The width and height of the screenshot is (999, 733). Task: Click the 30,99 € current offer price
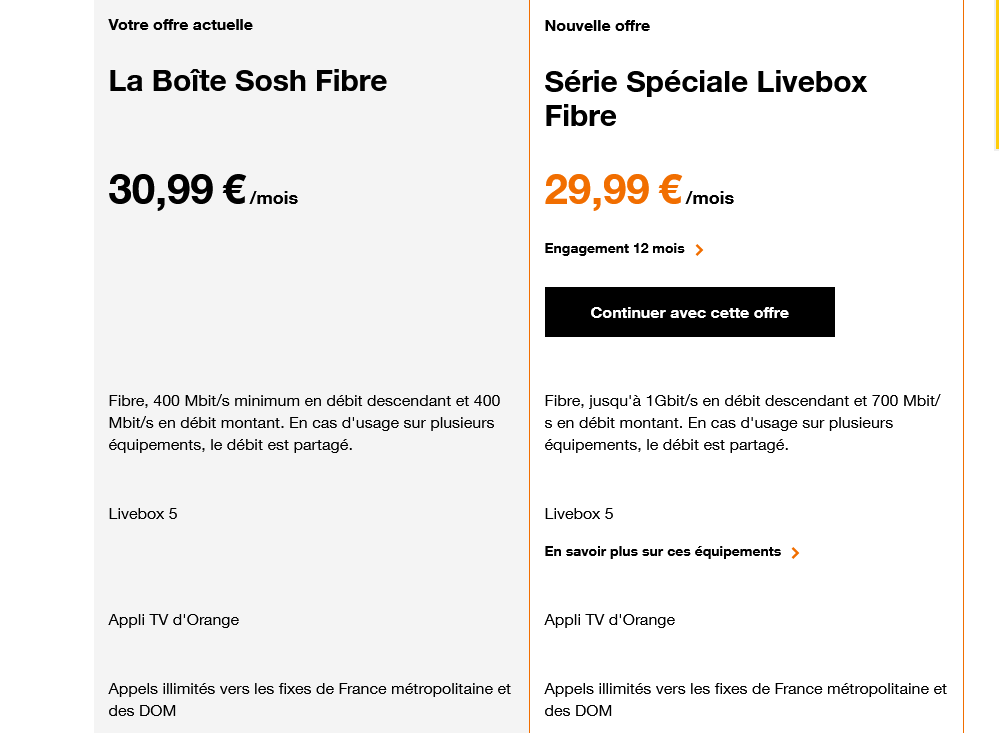coord(177,189)
